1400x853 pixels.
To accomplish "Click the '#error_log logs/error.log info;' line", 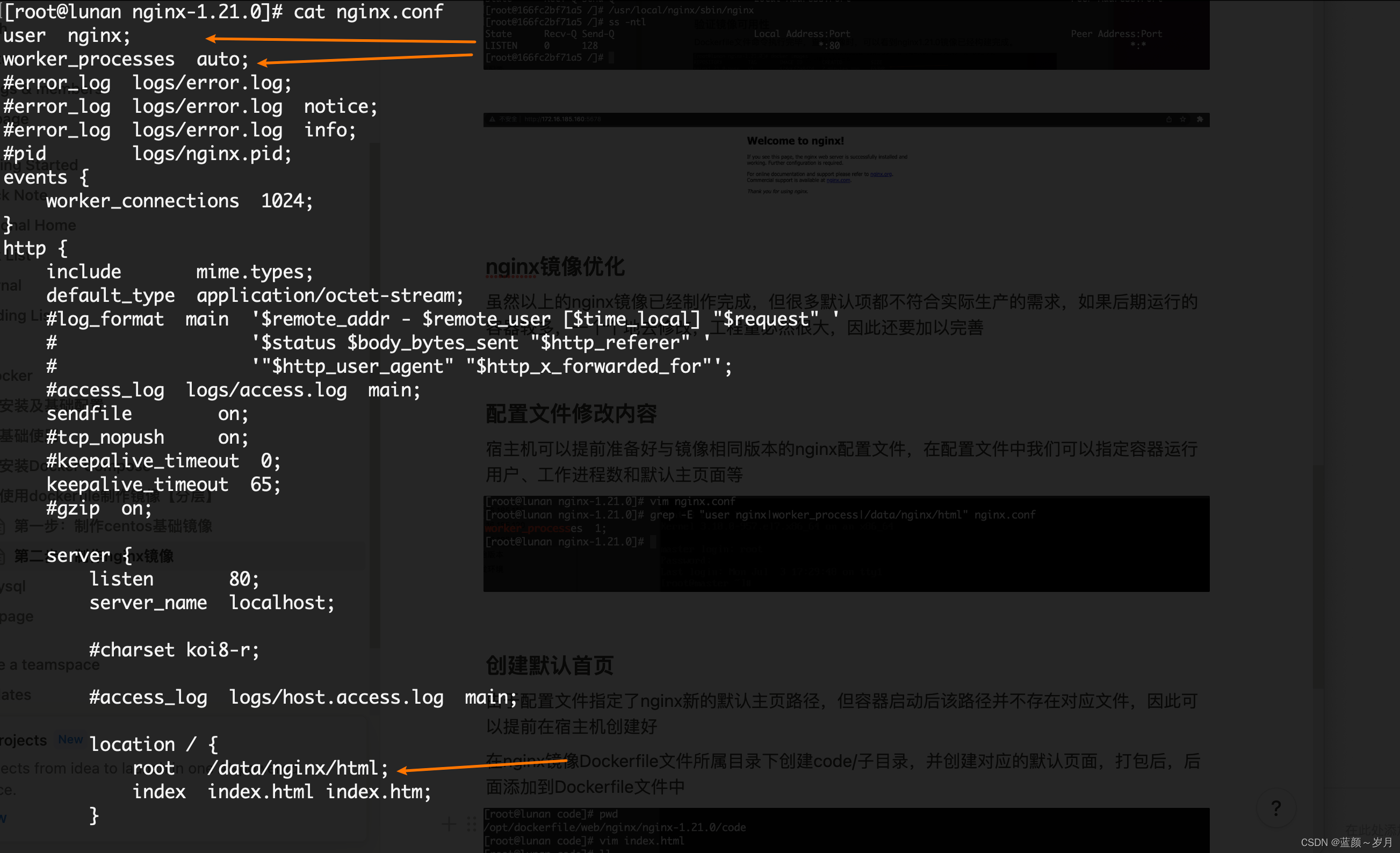I will (179, 129).
